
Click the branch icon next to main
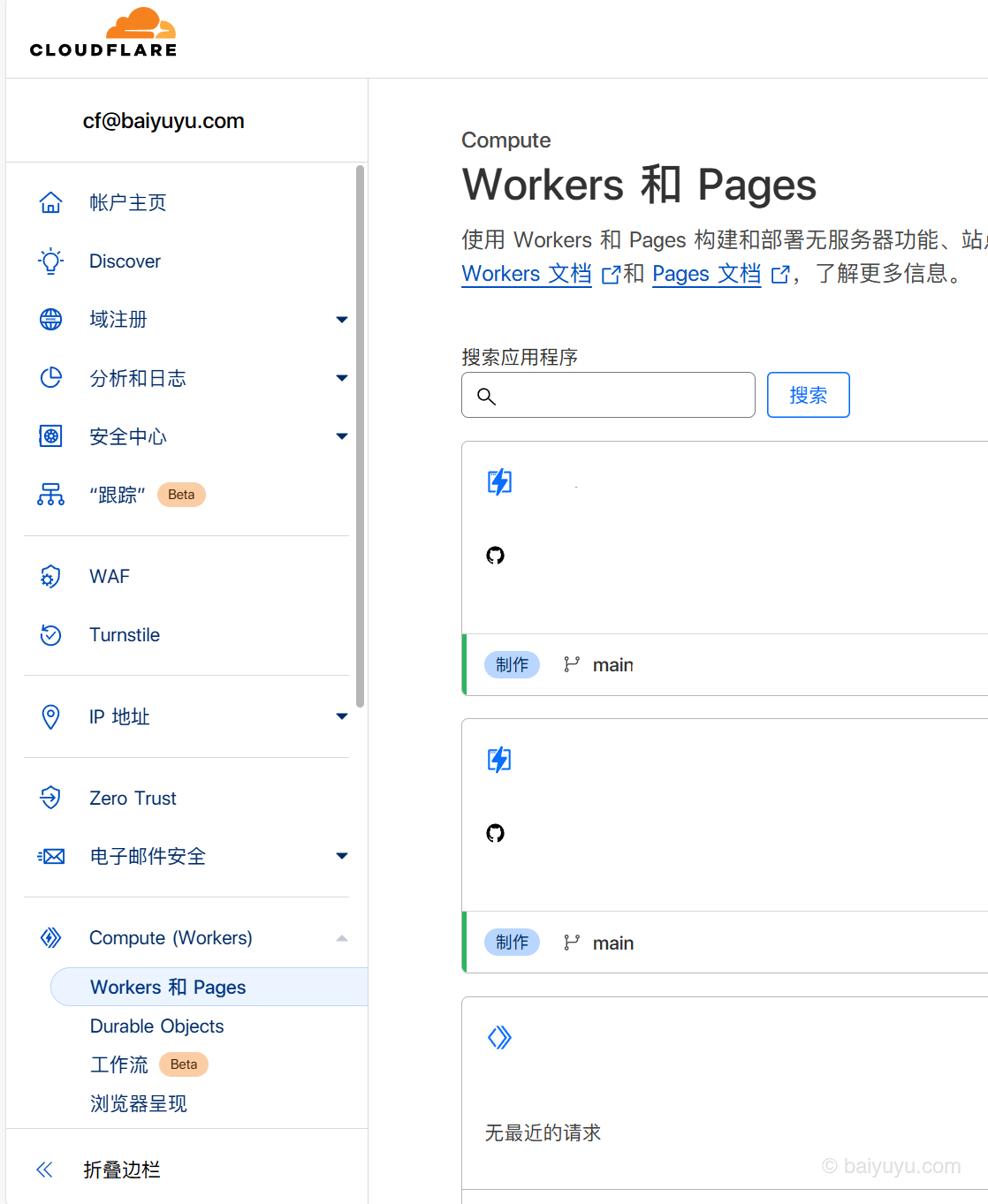click(573, 664)
